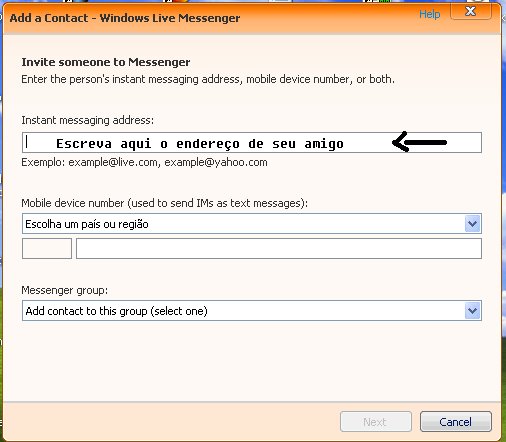Select the 'Invite someone to Messenger' heading
The height and width of the screenshot is (442, 506).
tap(106, 62)
